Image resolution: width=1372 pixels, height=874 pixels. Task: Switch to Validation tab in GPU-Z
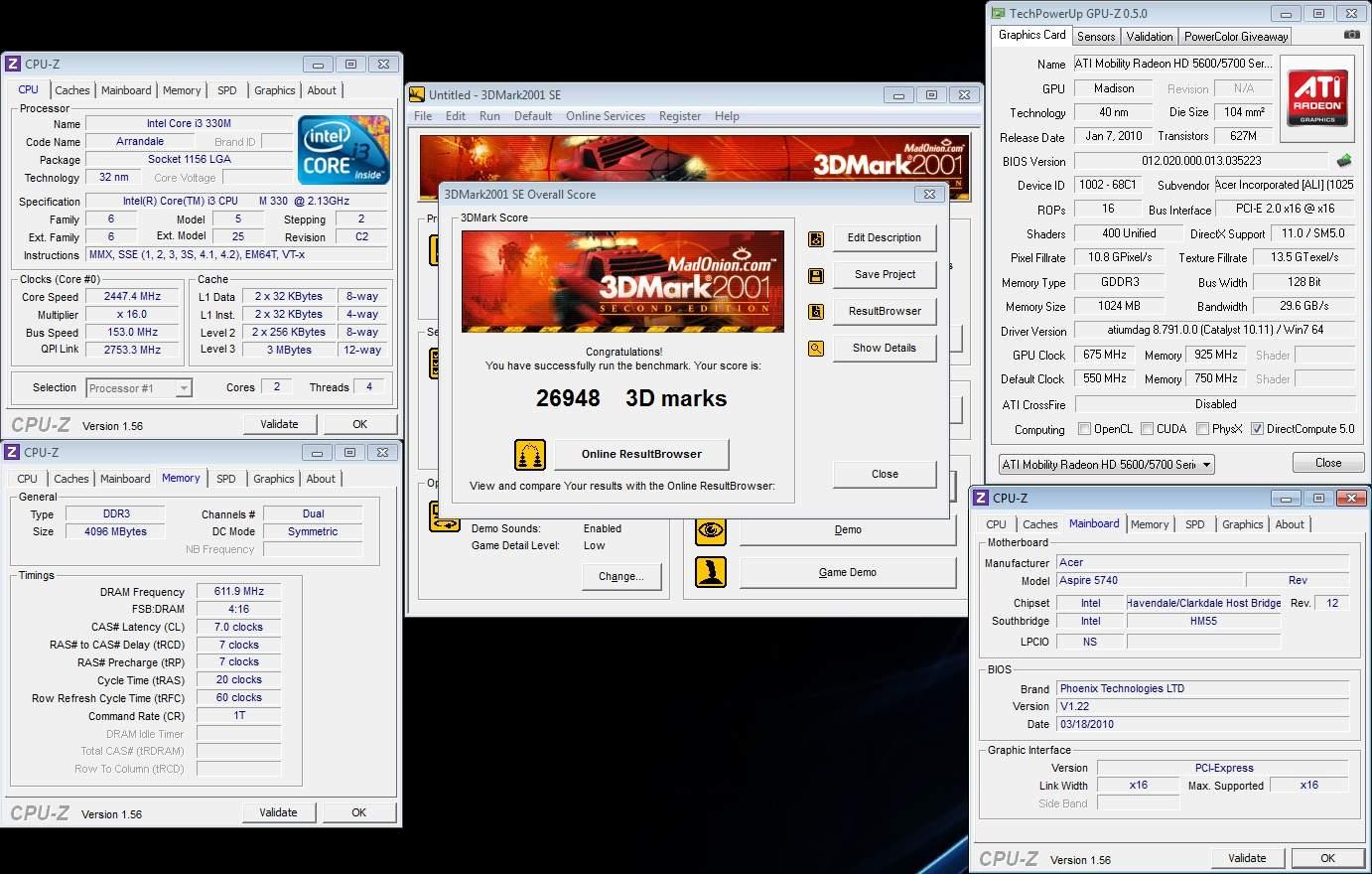point(1150,37)
